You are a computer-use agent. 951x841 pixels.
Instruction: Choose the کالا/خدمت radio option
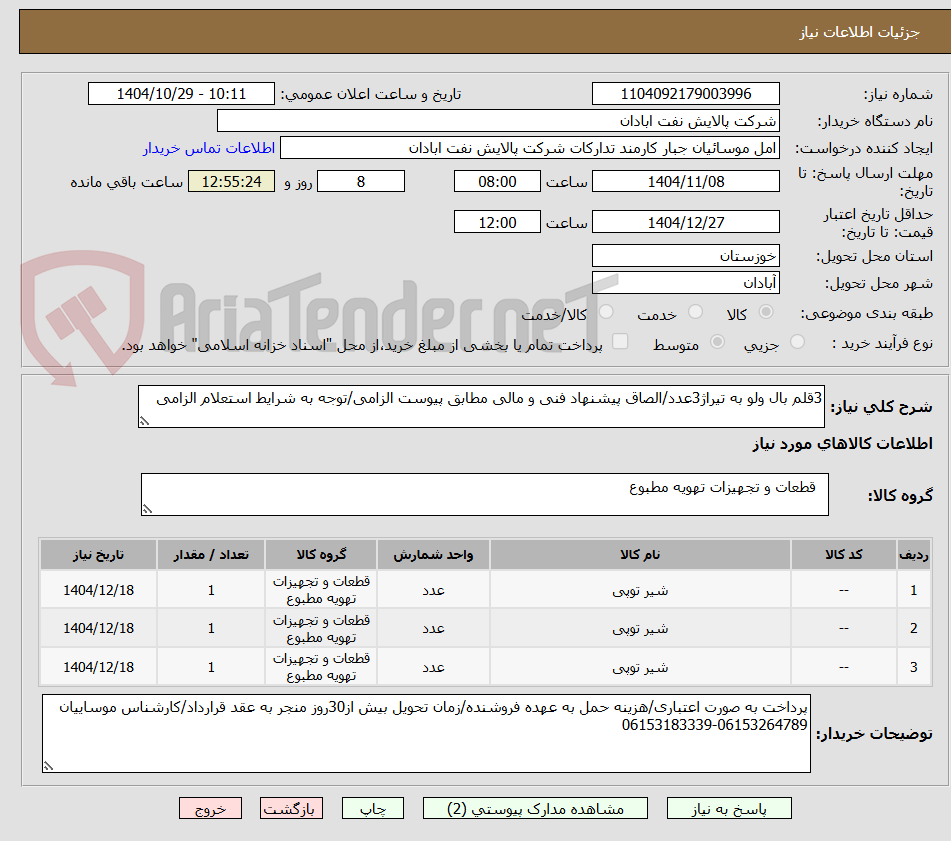tap(606, 313)
